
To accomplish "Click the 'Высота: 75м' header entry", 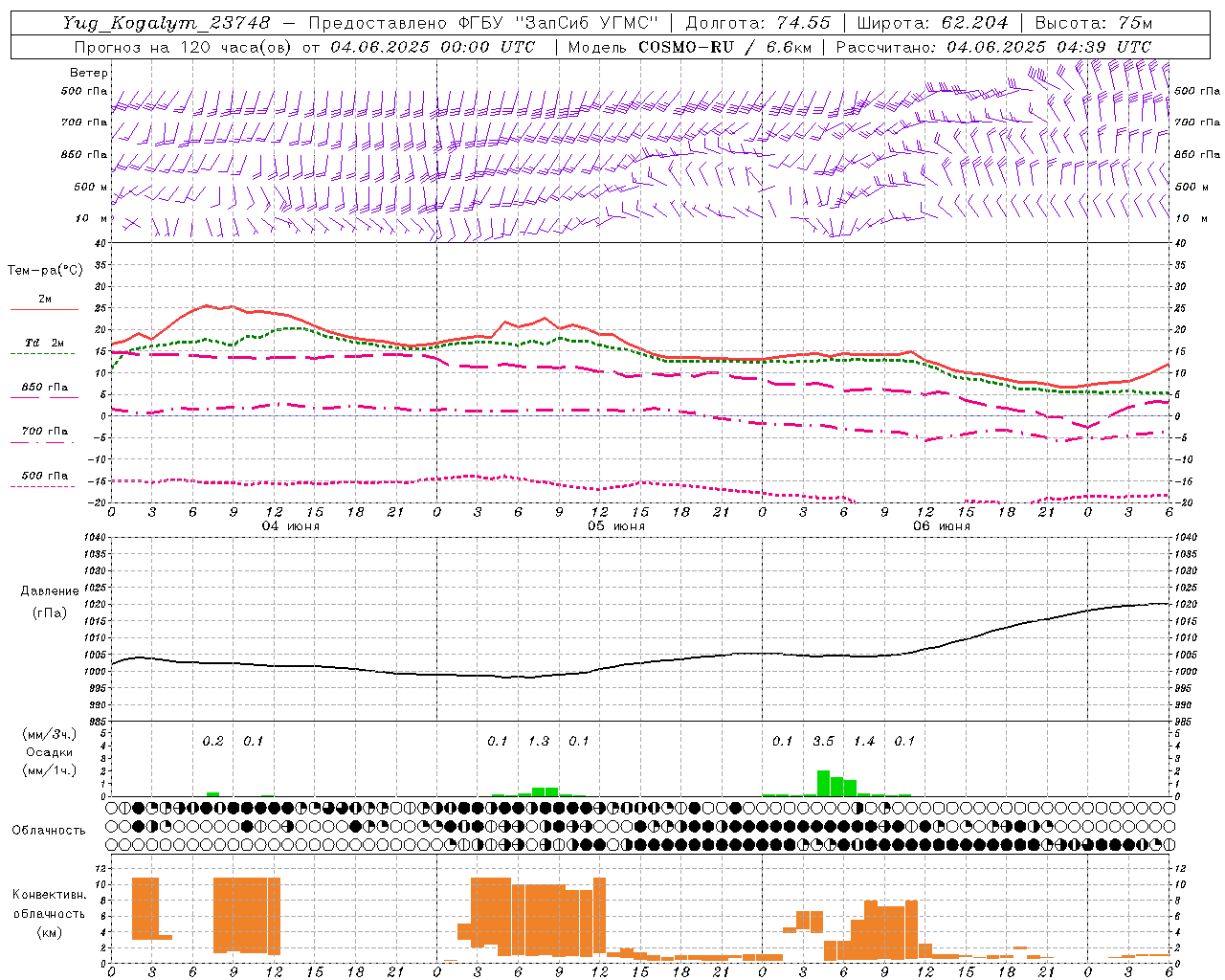I will point(1093,23).
